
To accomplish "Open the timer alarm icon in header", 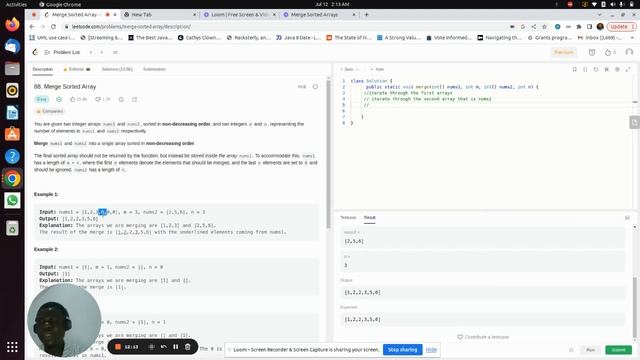I will [592, 52].
